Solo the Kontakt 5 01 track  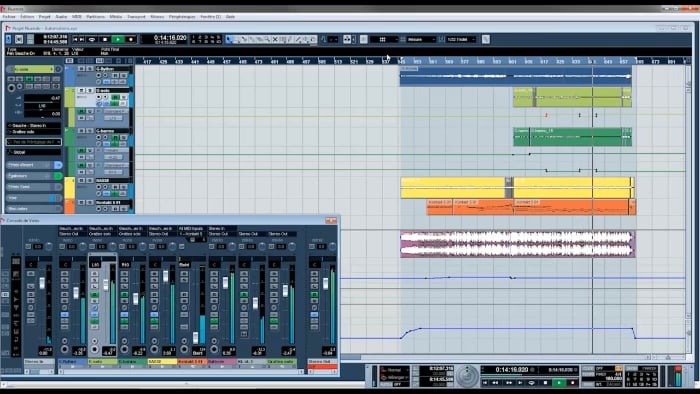90,203
